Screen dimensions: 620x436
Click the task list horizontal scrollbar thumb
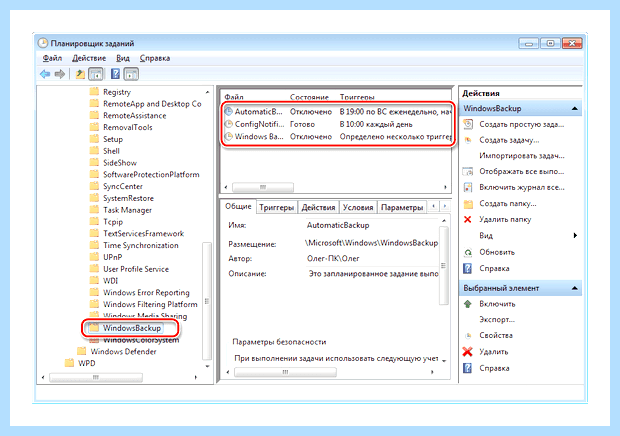[263, 187]
